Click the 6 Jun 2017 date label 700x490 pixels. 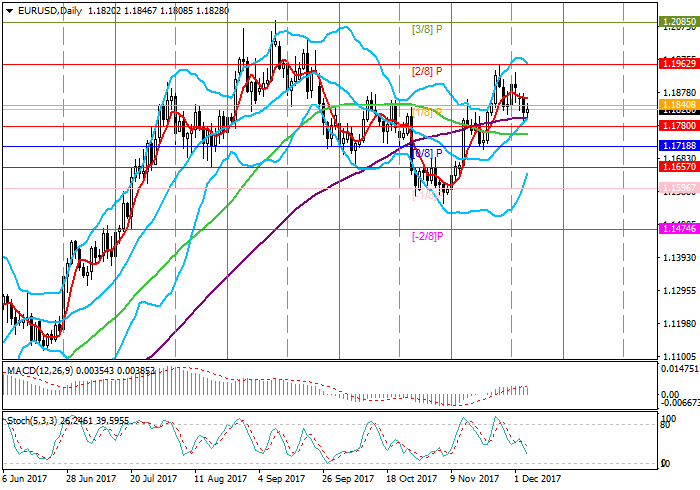[25, 479]
